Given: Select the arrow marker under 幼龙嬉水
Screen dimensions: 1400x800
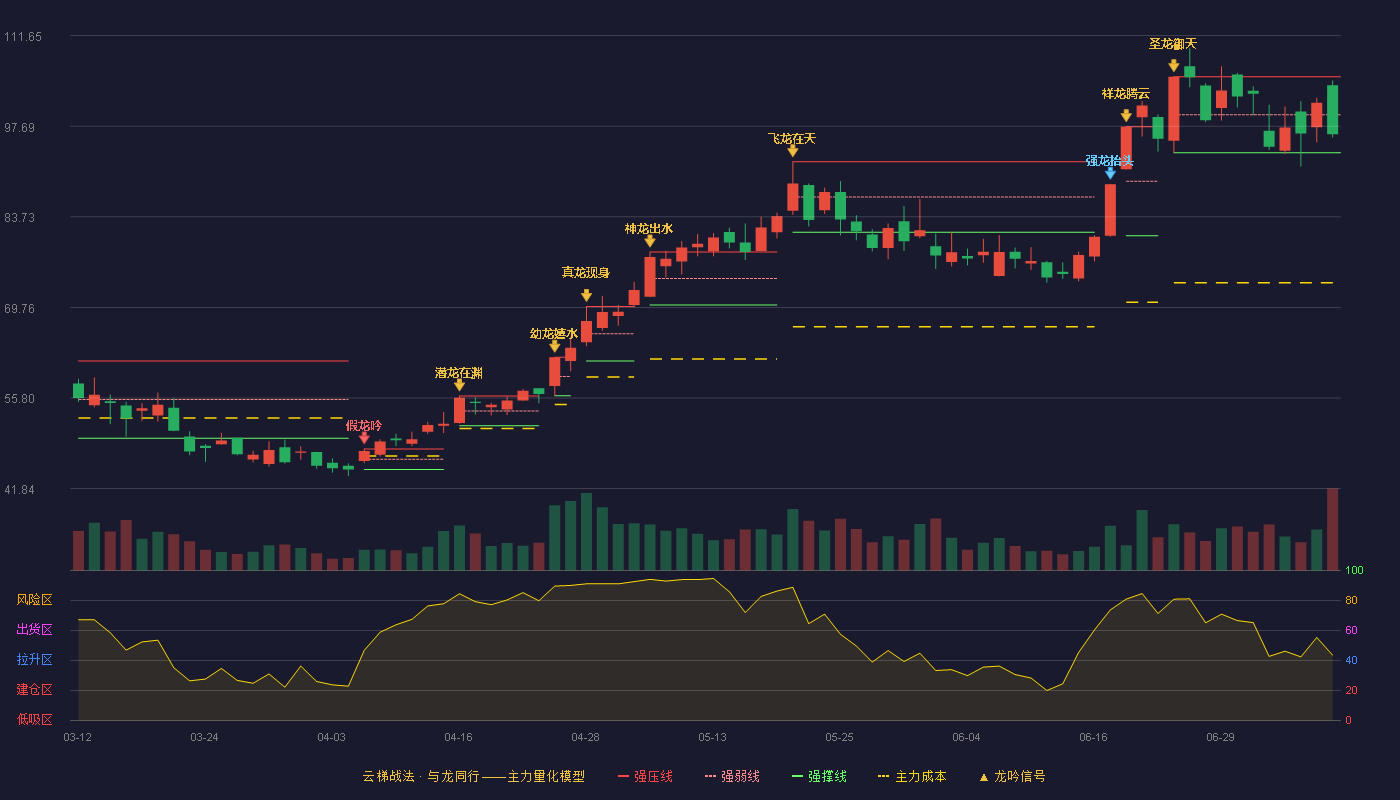Looking at the screenshot, I should [x=555, y=346].
